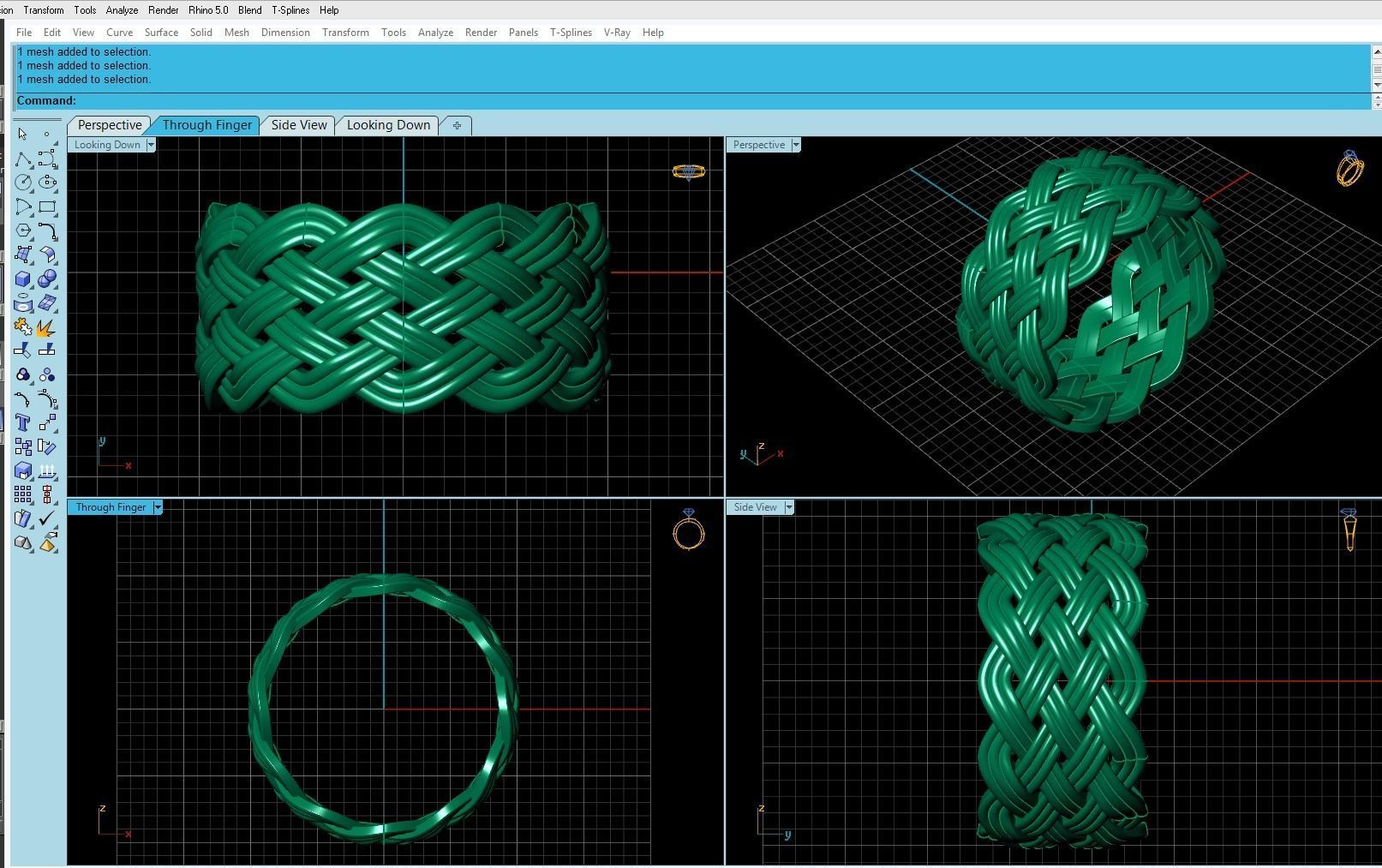The width and height of the screenshot is (1382, 868).
Task: Open the Through Finger viewport dropdown arrow
Action: [158, 507]
